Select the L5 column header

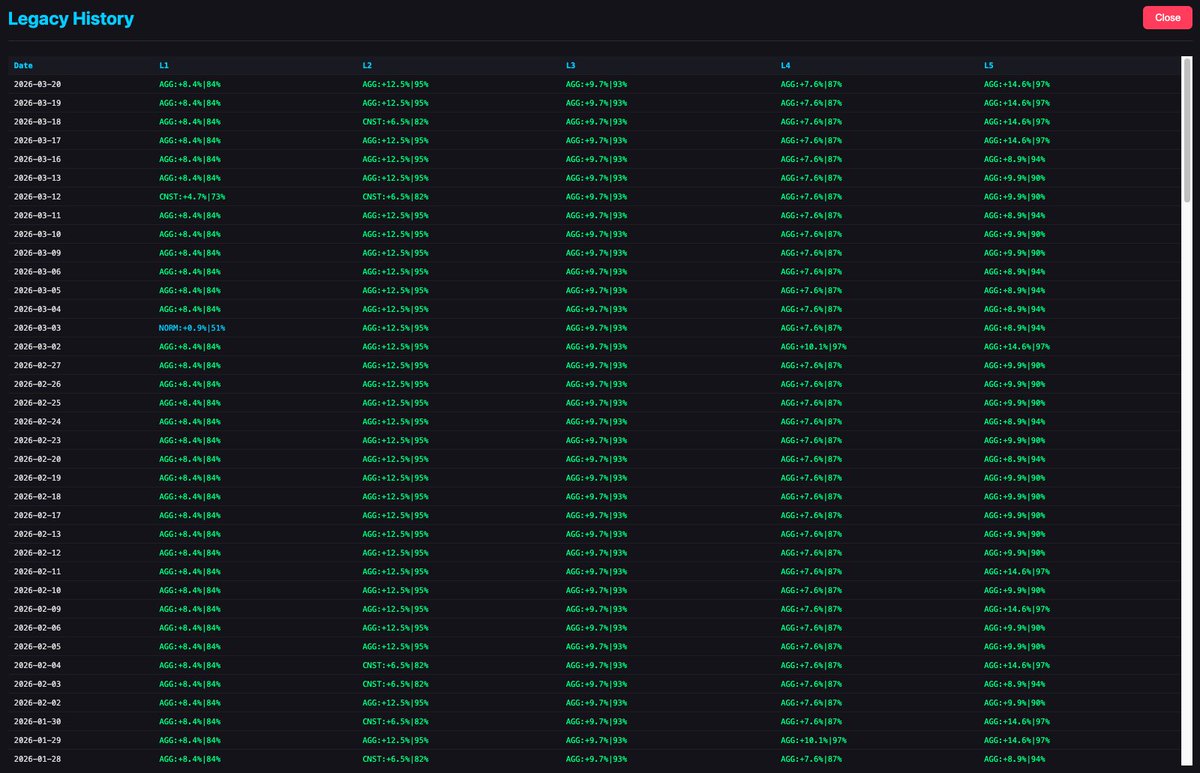coord(989,65)
